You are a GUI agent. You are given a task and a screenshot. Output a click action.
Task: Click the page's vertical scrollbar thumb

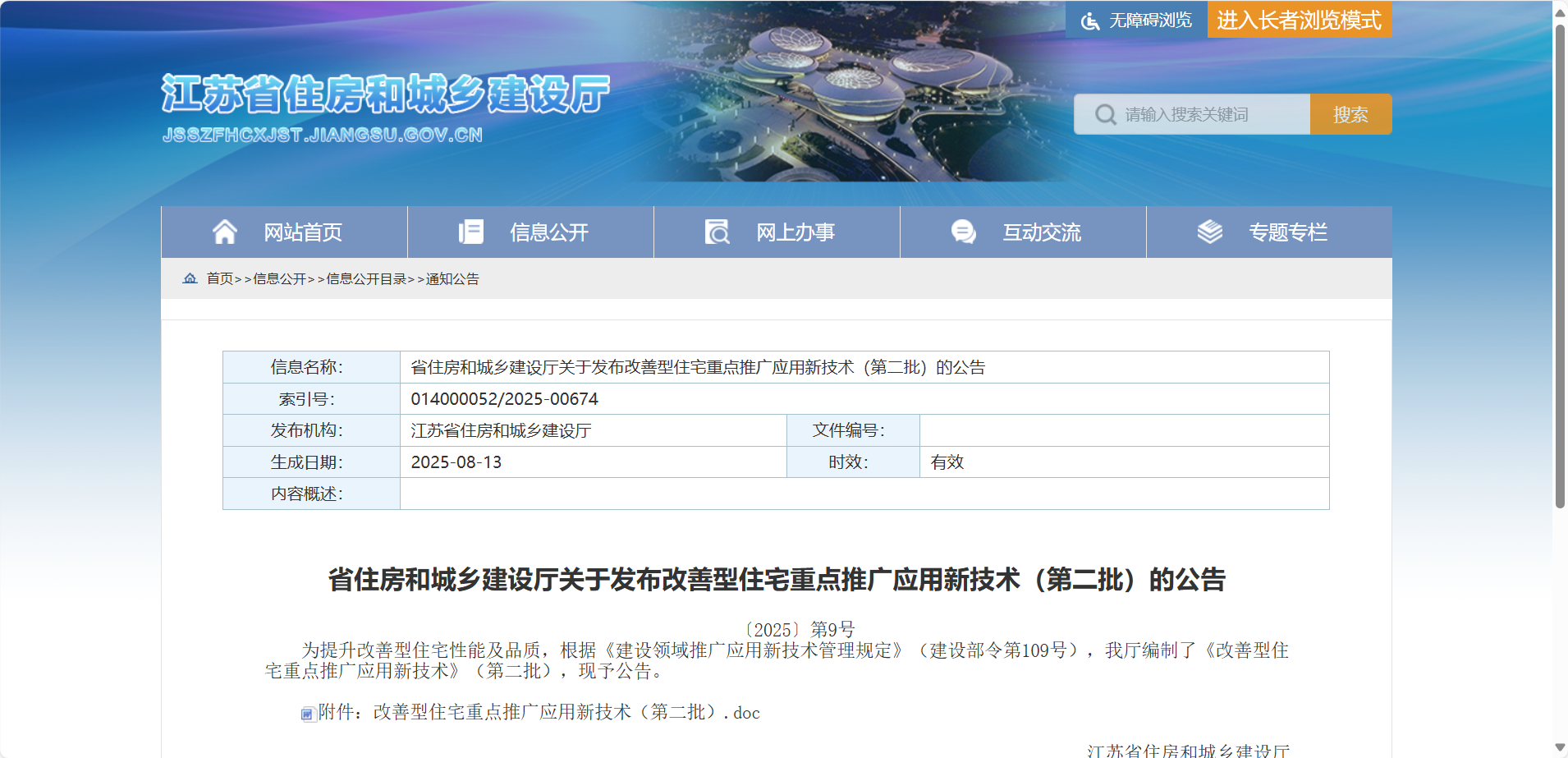(x=1560, y=263)
